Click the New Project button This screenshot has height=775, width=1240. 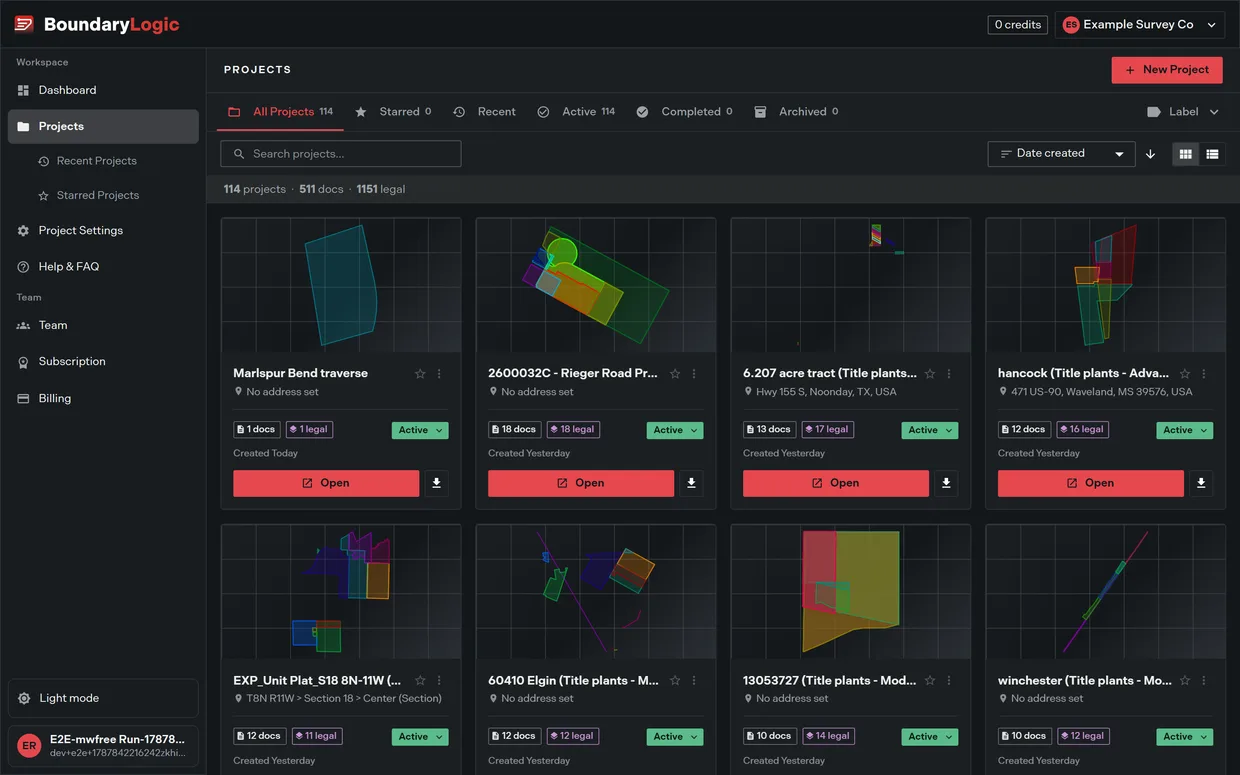1167,70
